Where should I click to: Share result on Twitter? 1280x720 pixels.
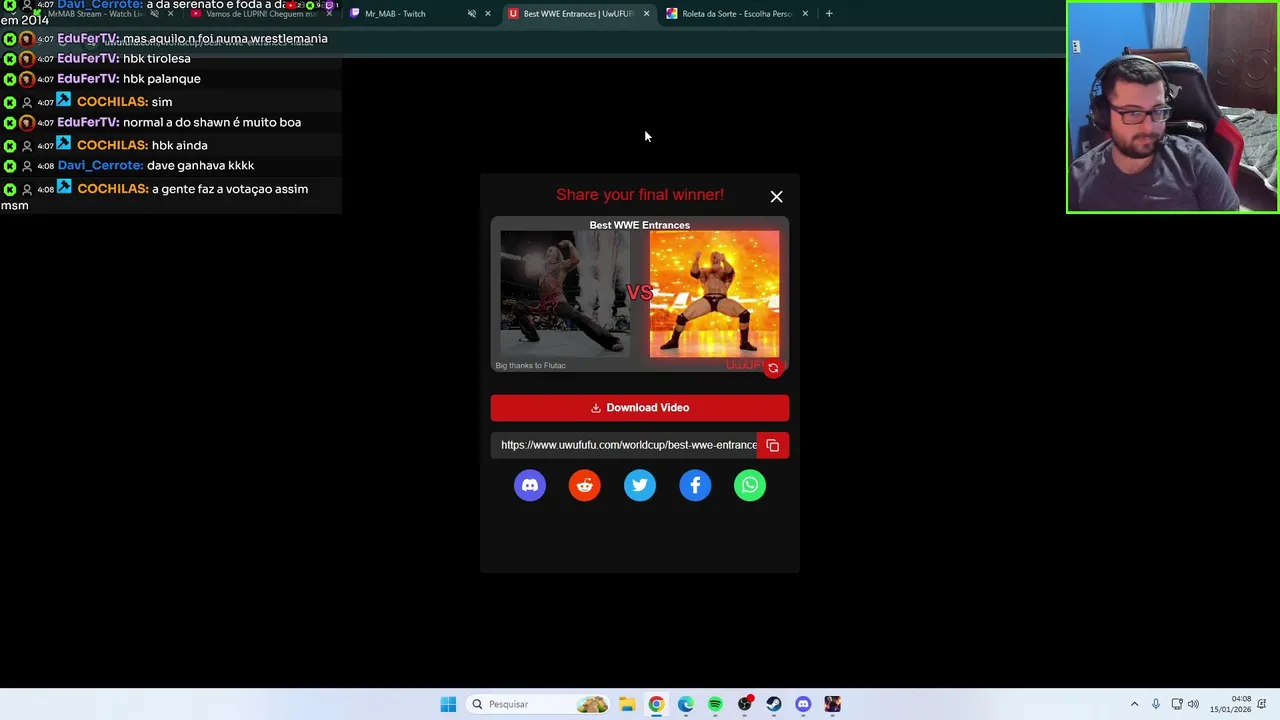(x=640, y=485)
